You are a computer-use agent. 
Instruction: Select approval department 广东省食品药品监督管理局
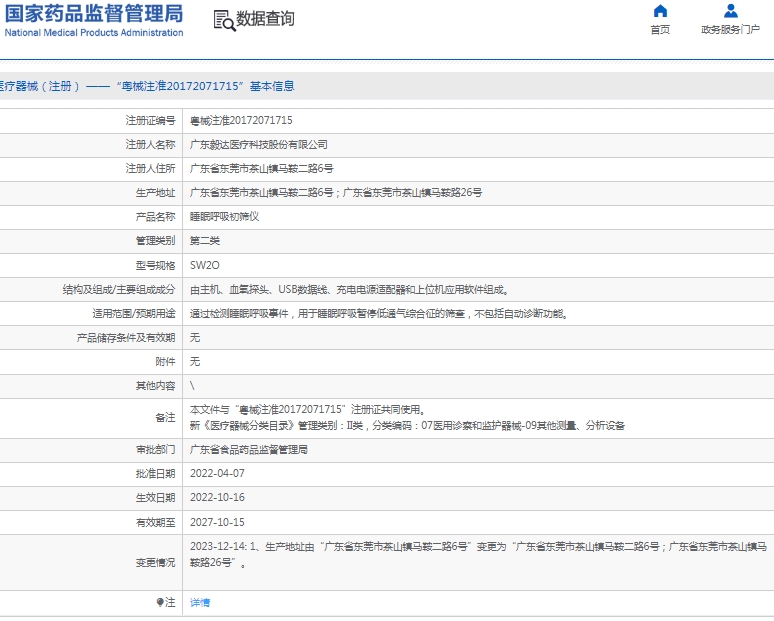[249, 450]
